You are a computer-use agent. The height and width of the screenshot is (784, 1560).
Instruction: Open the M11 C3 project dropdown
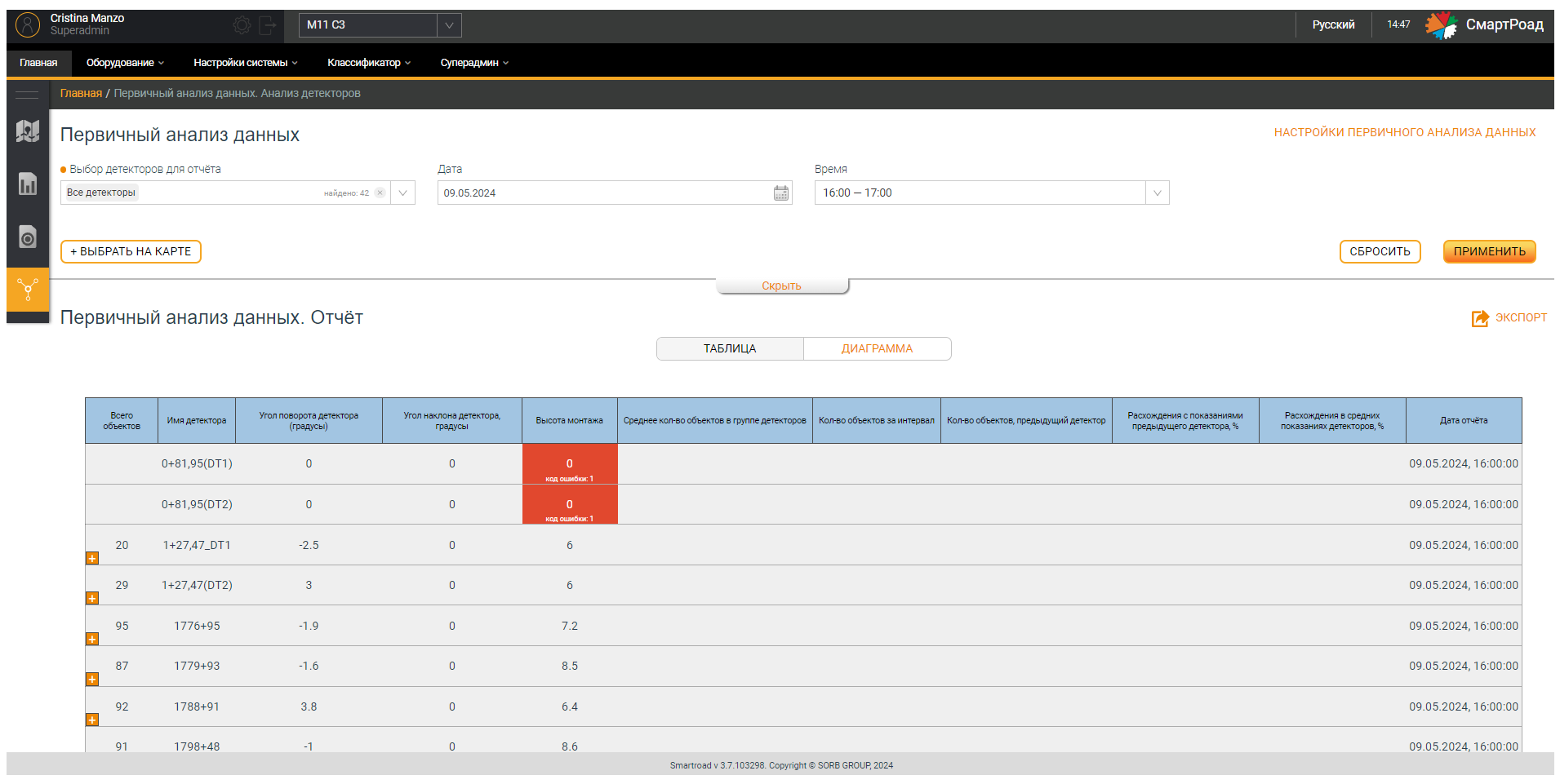pos(380,25)
